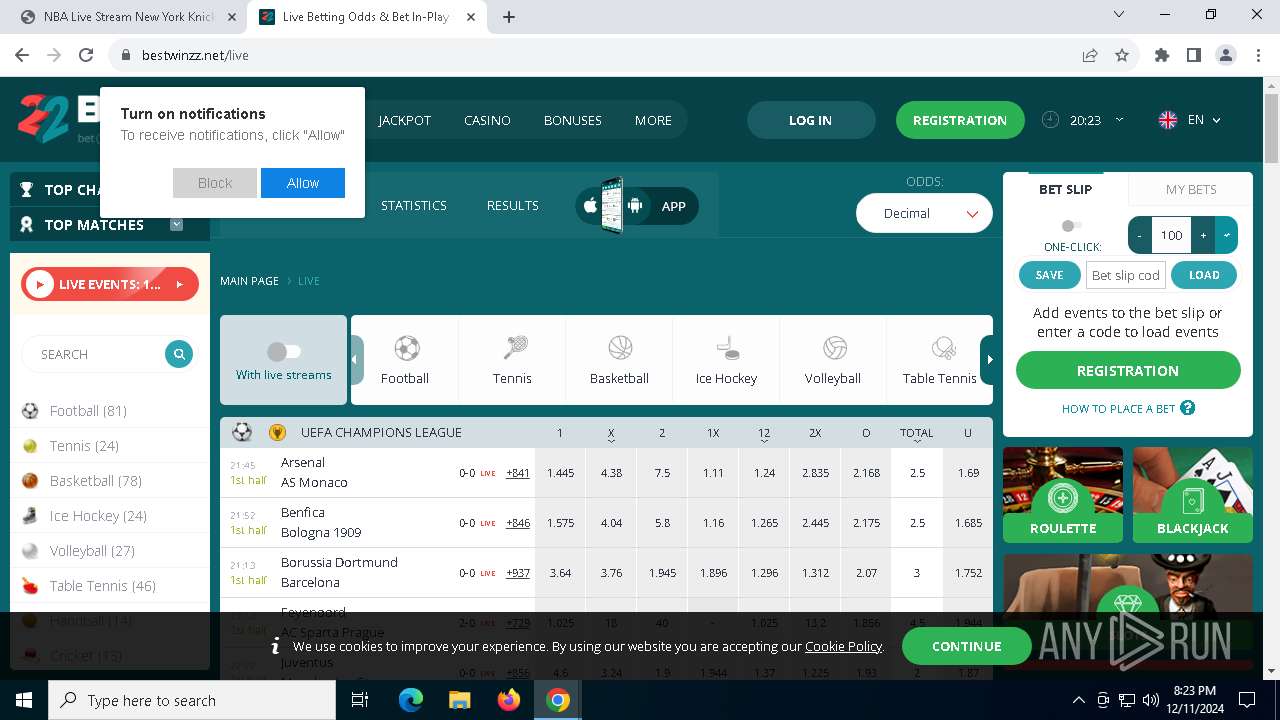Open Microsoft Edge from the taskbar
The width and height of the screenshot is (1280, 720).
[411, 700]
